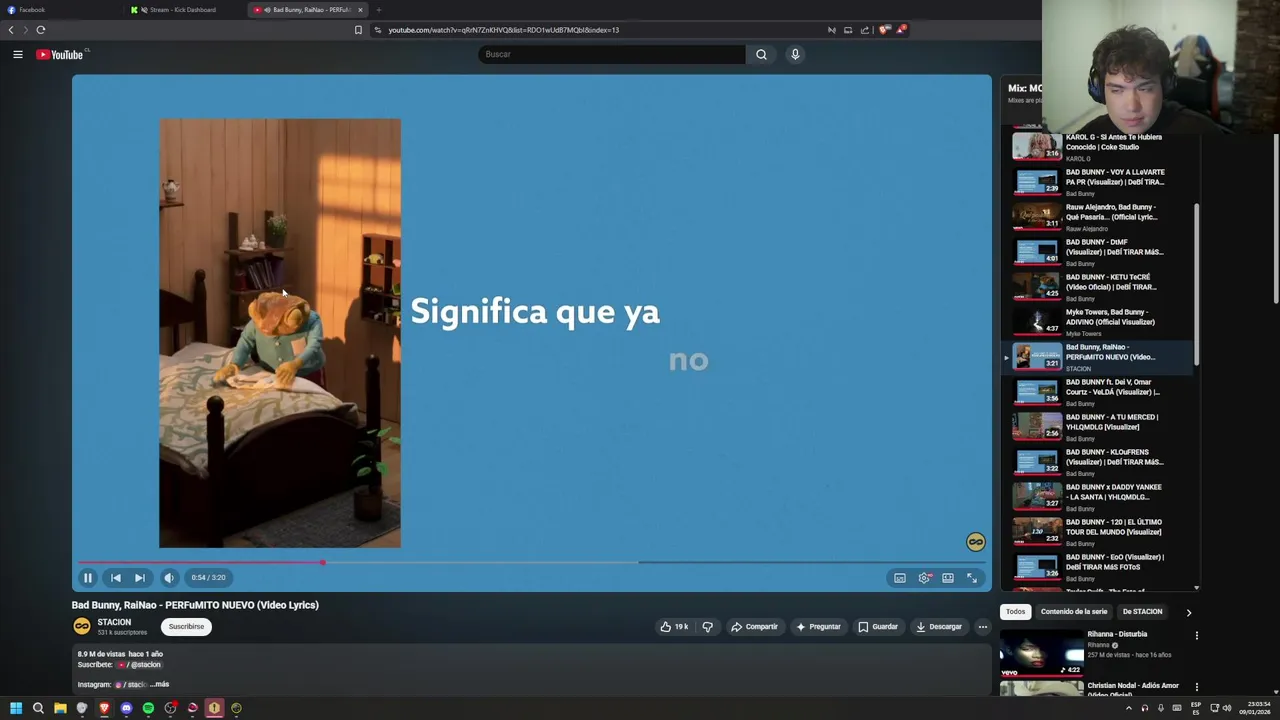Viewport: 1280px width, 720px height.
Task: Go back in browser history
Action: click(11, 30)
